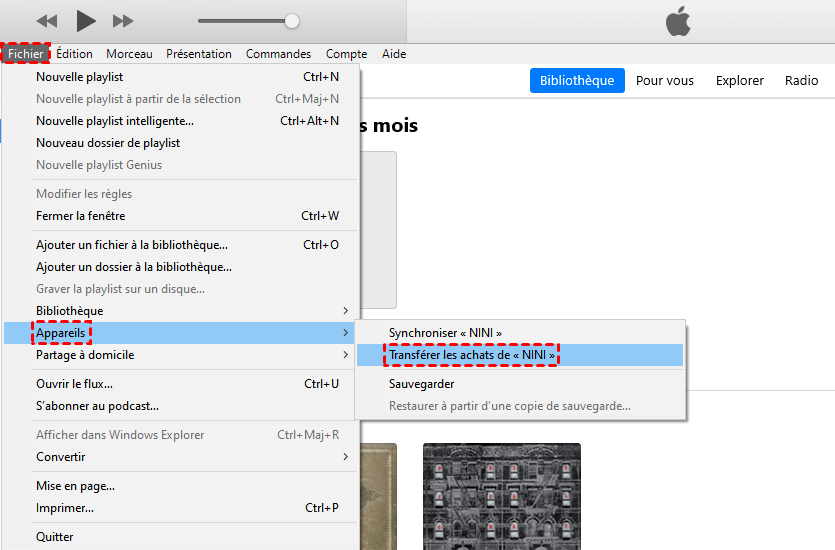
Task: Adjust the volume slider knob
Action: pyautogui.click(x=292, y=21)
